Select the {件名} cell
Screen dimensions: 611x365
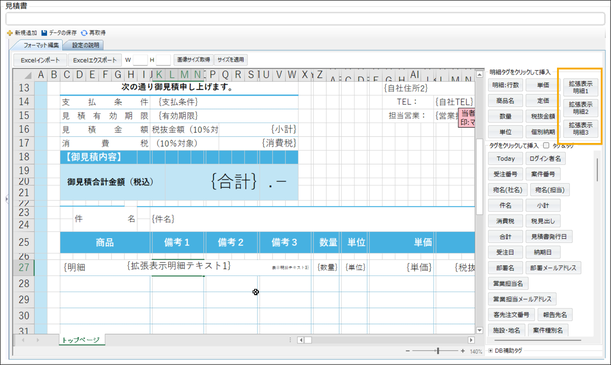tap(162, 219)
